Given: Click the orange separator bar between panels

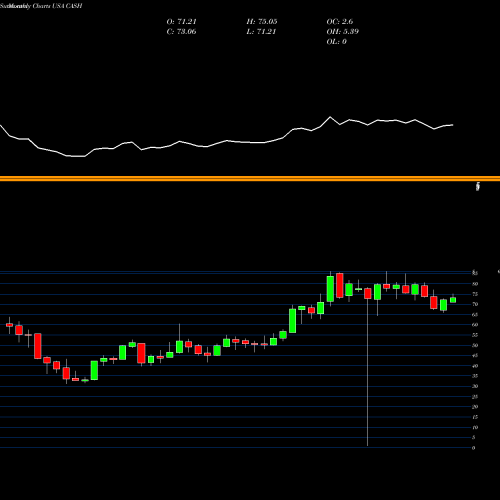Looking at the screenshot, I should (x=250, y=179).
